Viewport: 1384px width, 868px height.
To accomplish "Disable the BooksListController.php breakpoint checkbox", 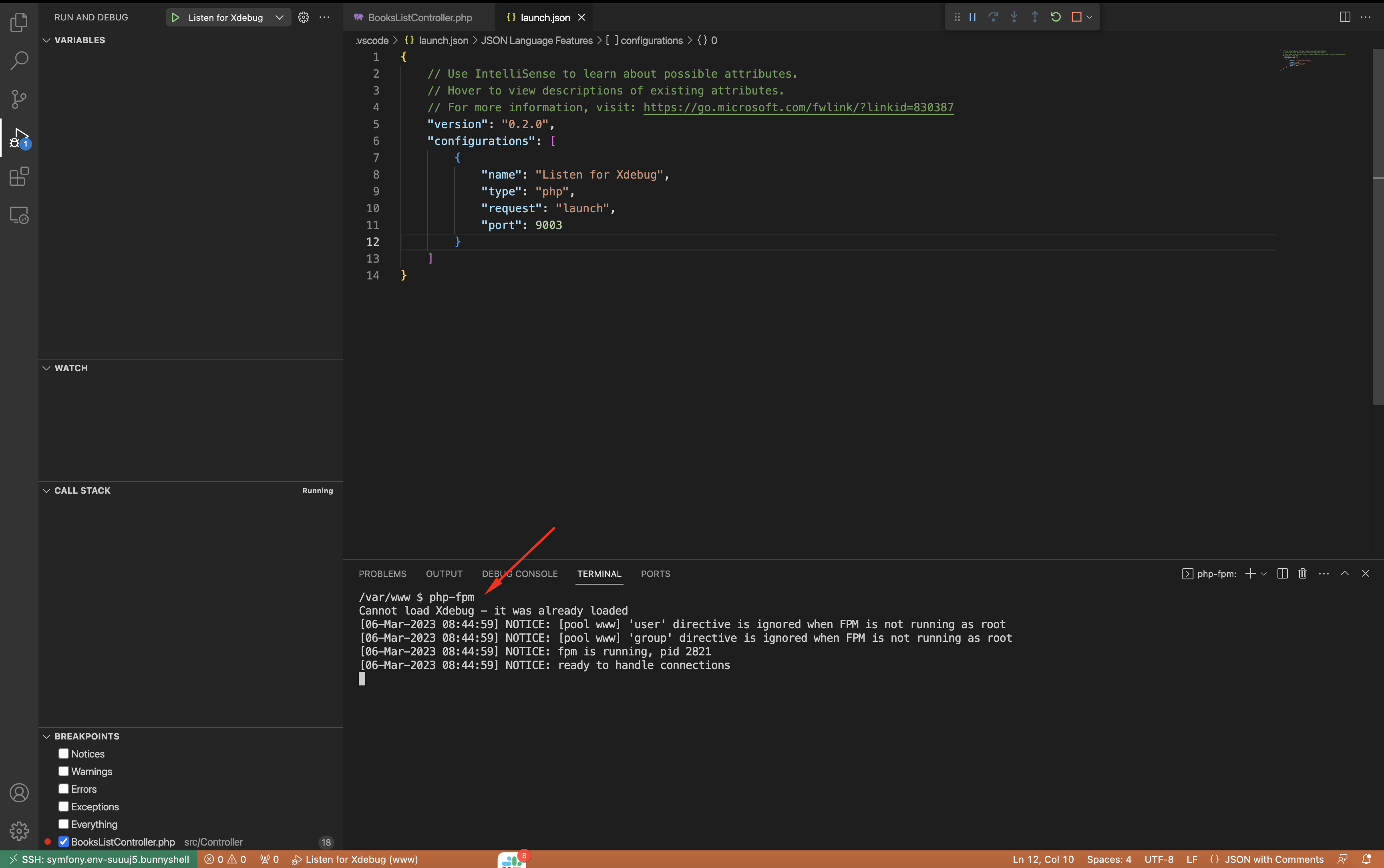I will click(x=64, y=842).
